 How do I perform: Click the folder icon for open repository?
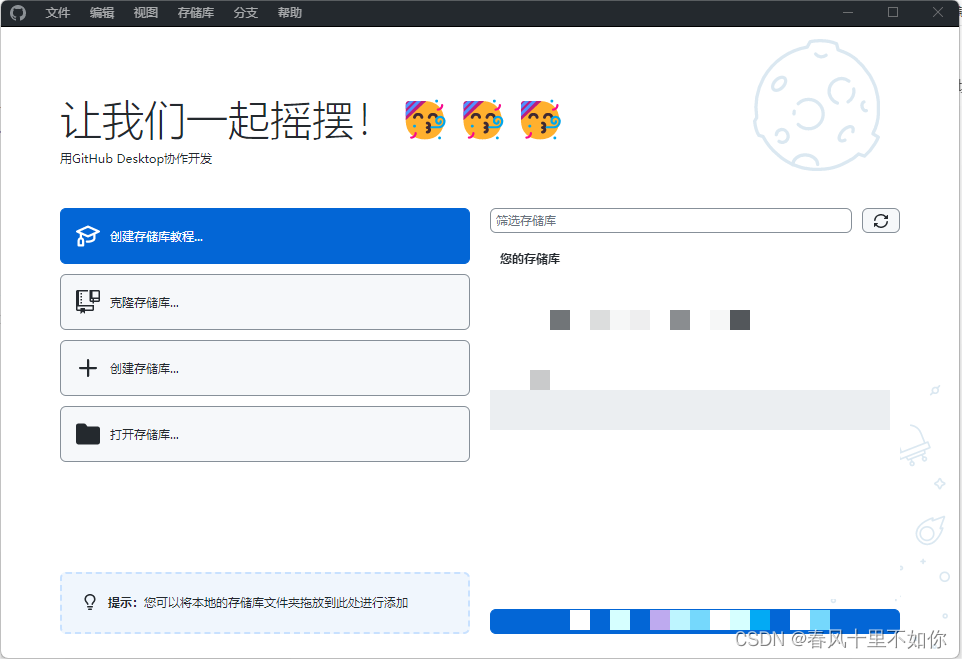[88, 434]
